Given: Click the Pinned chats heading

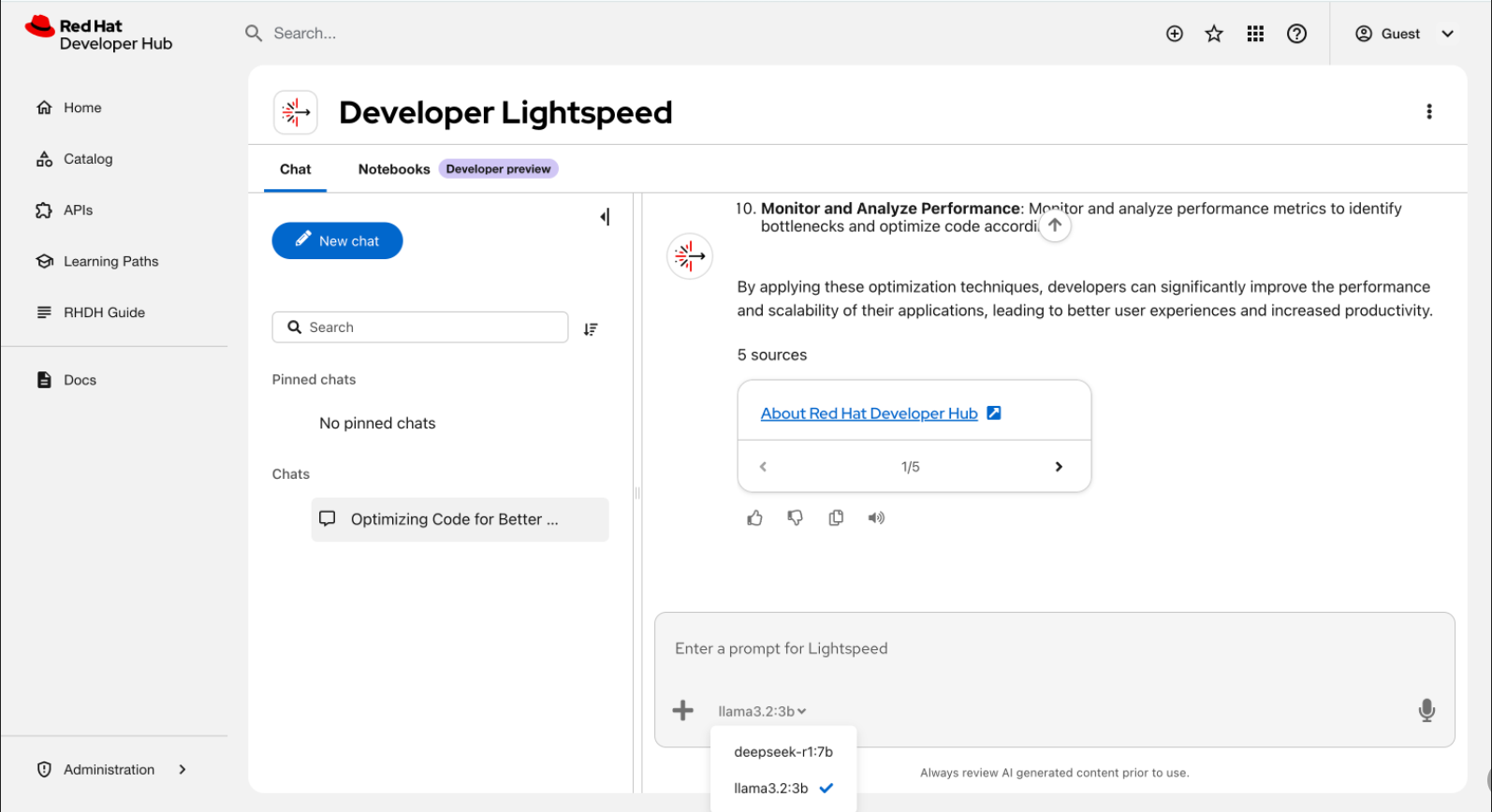Looking at the screenshot, I should click(x=314, y=380).
